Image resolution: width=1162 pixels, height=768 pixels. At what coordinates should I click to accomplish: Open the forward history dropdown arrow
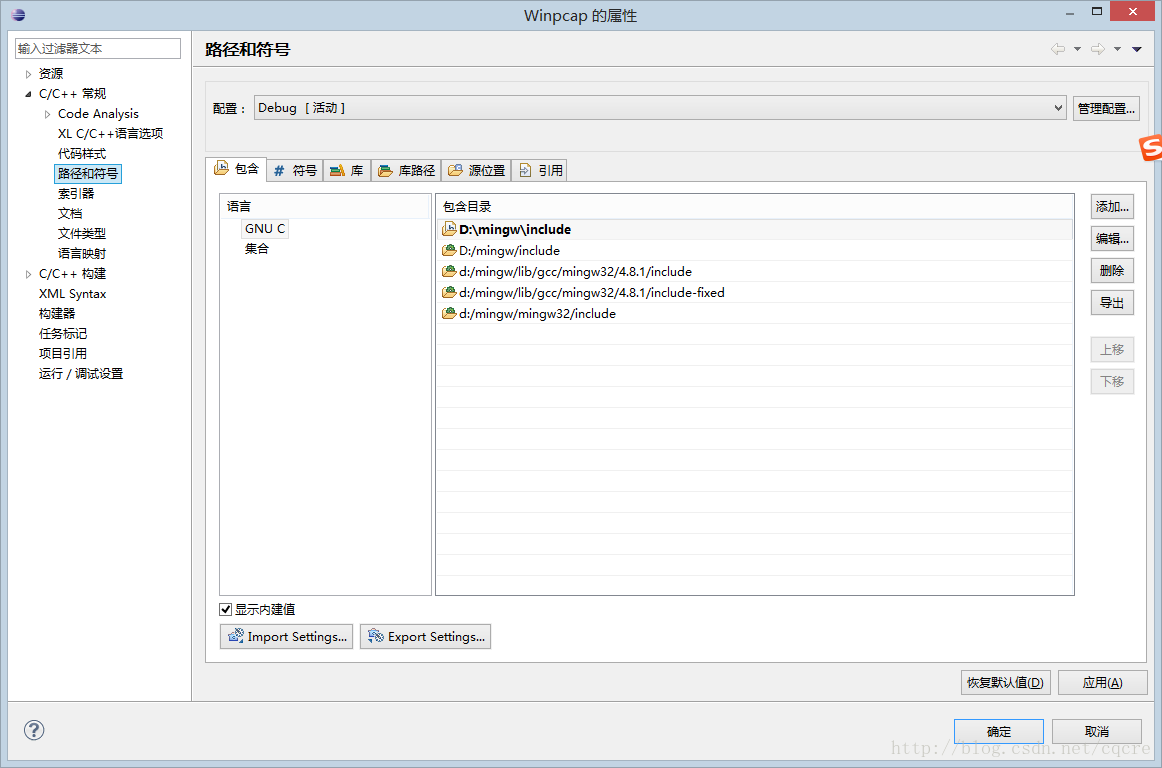point(1117,49)
